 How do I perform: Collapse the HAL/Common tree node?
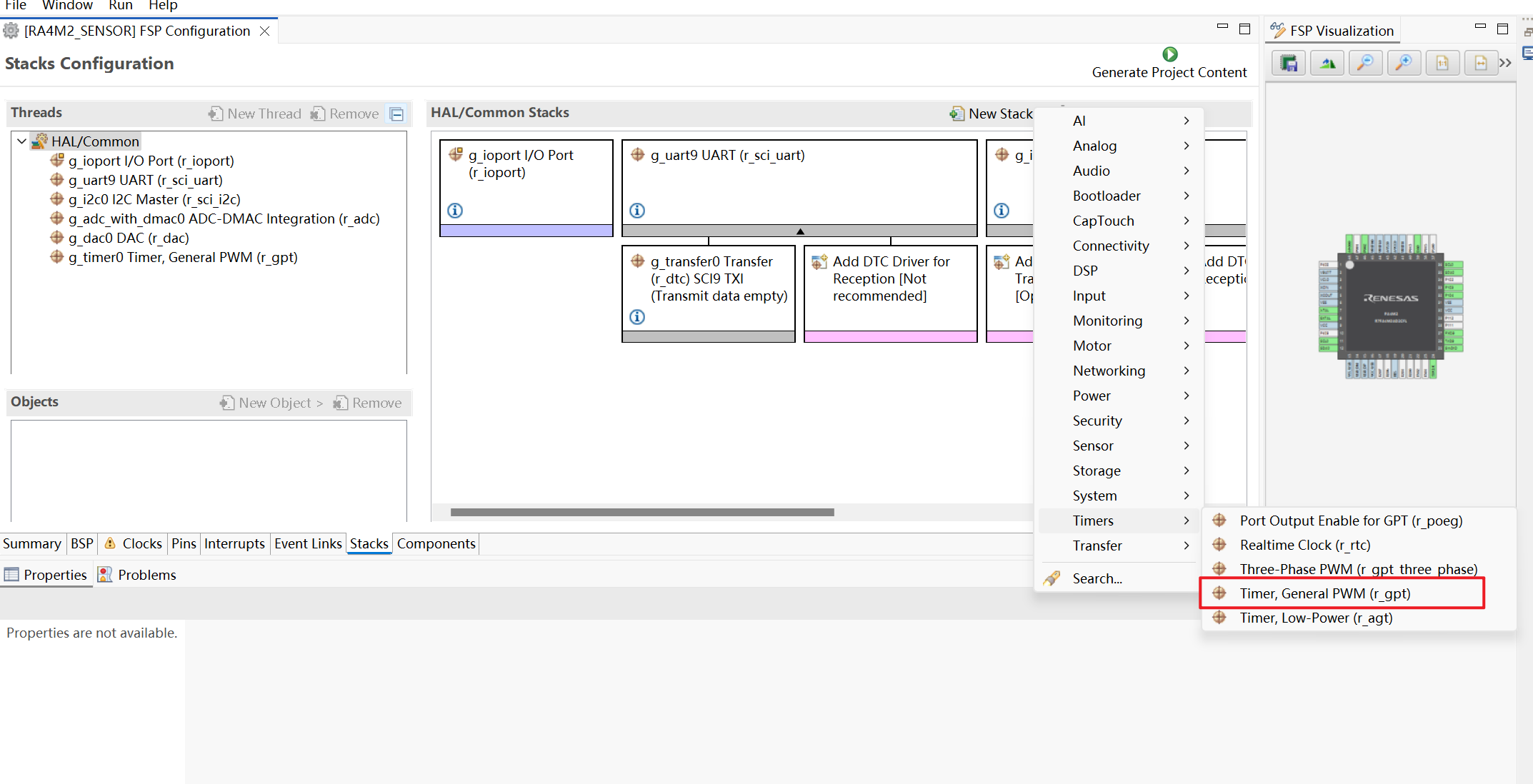click(x=22, y=141)
